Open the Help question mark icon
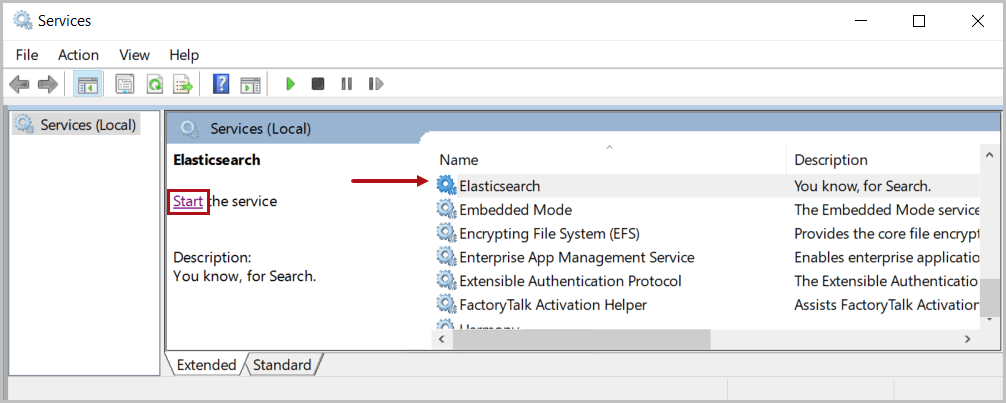Screen dimensions: 1006x403 (x=221, y=84)
